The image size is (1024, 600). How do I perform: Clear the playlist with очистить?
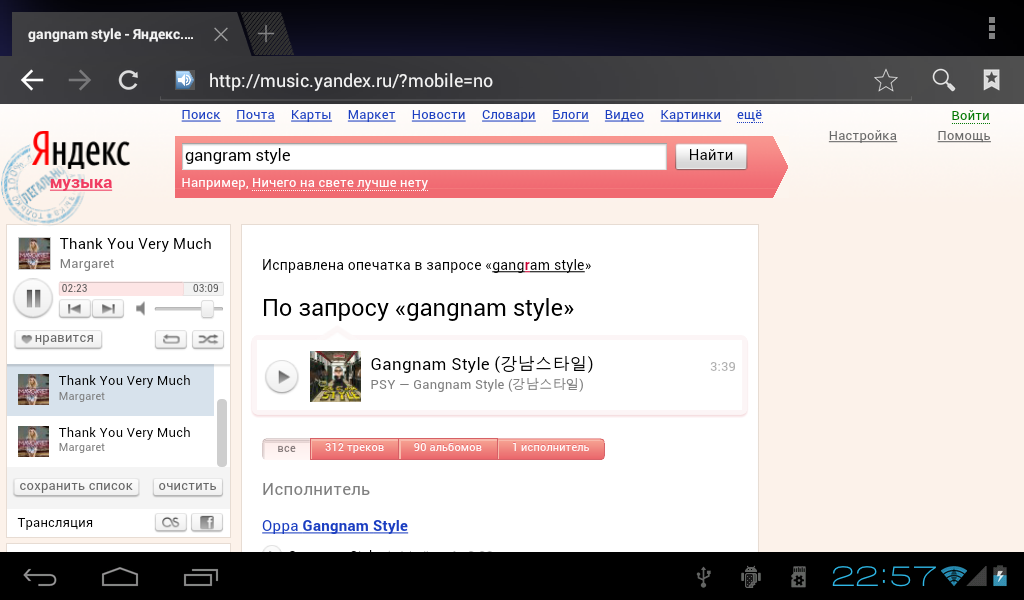pyautogui.click(x=187, y=486)
